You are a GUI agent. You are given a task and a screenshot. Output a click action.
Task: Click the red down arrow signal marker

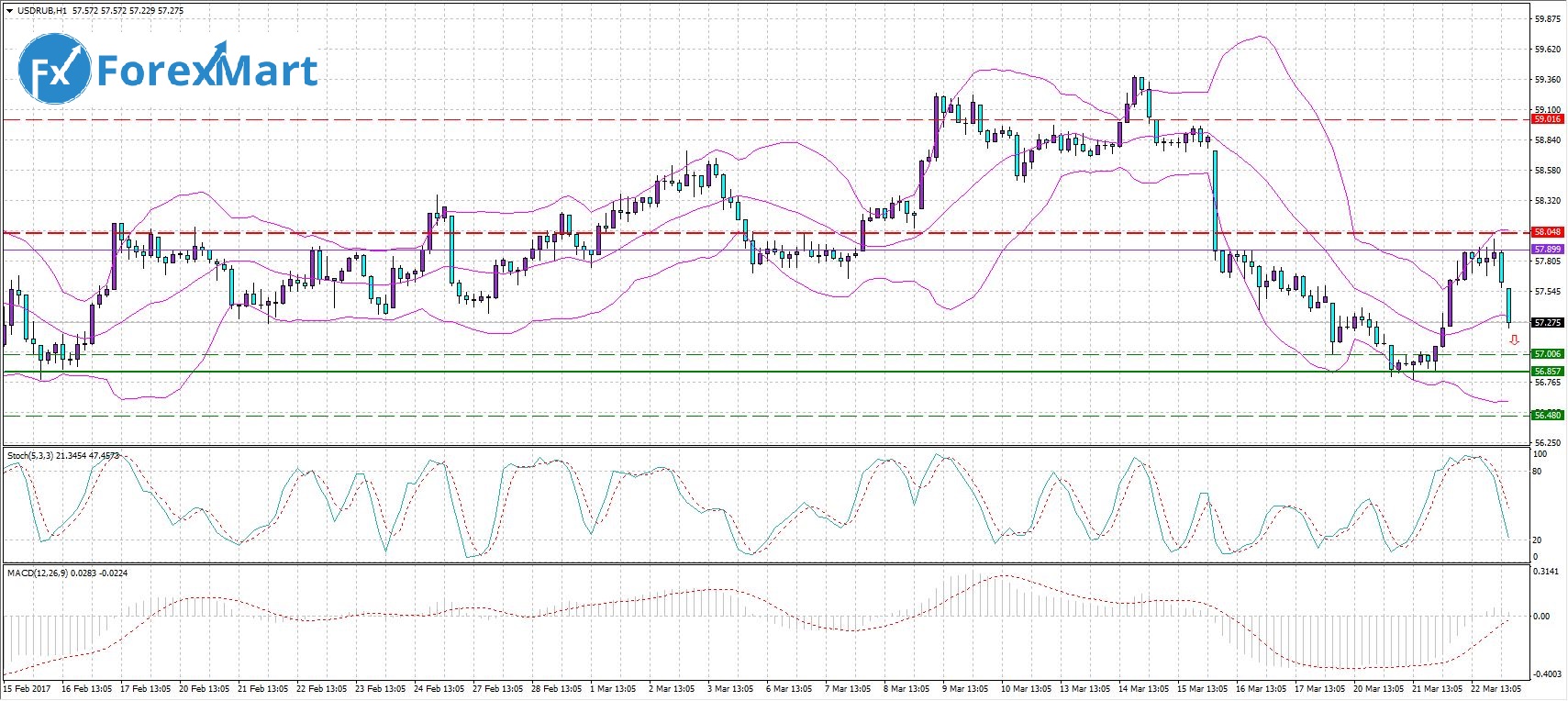1514,340
